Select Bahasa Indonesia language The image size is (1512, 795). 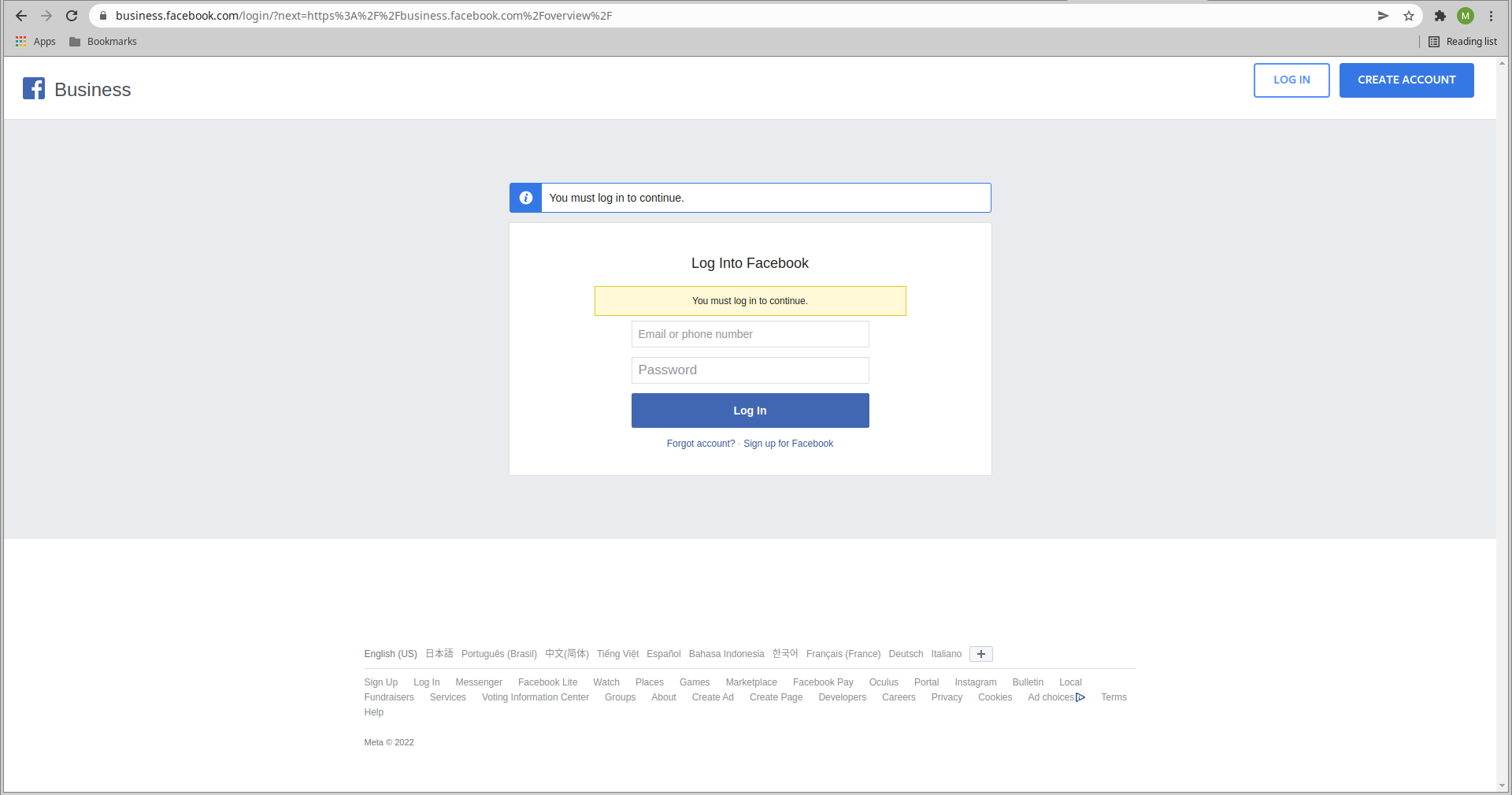coord(727,654)
